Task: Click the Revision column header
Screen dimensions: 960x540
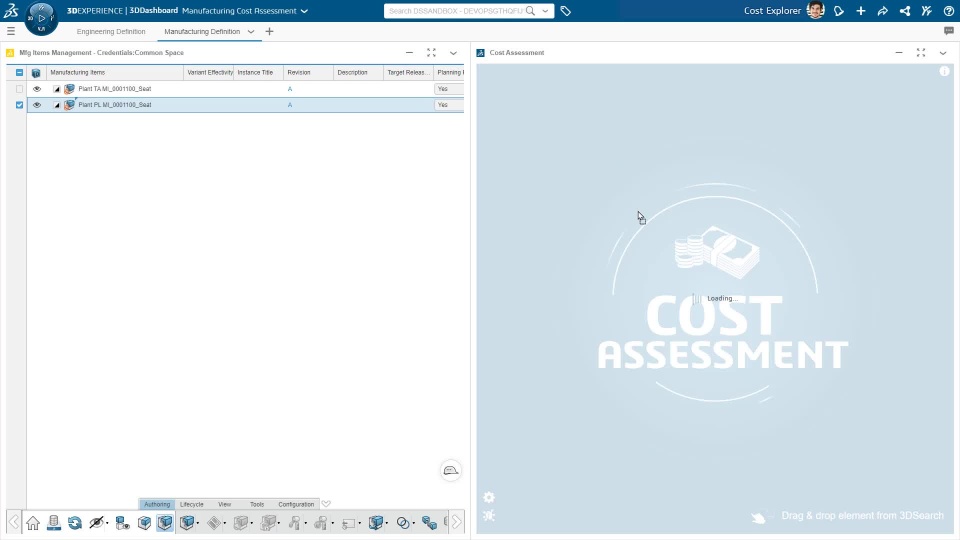Action: tap(309, 72)
